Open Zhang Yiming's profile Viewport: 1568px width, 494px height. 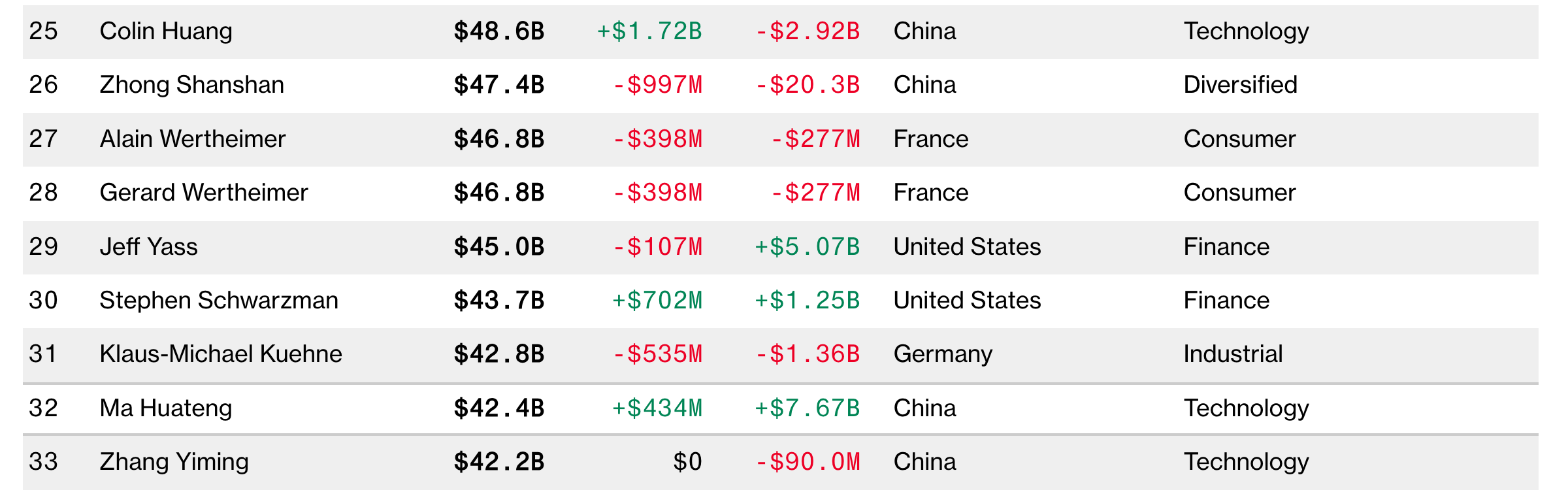tap(174, 462)
